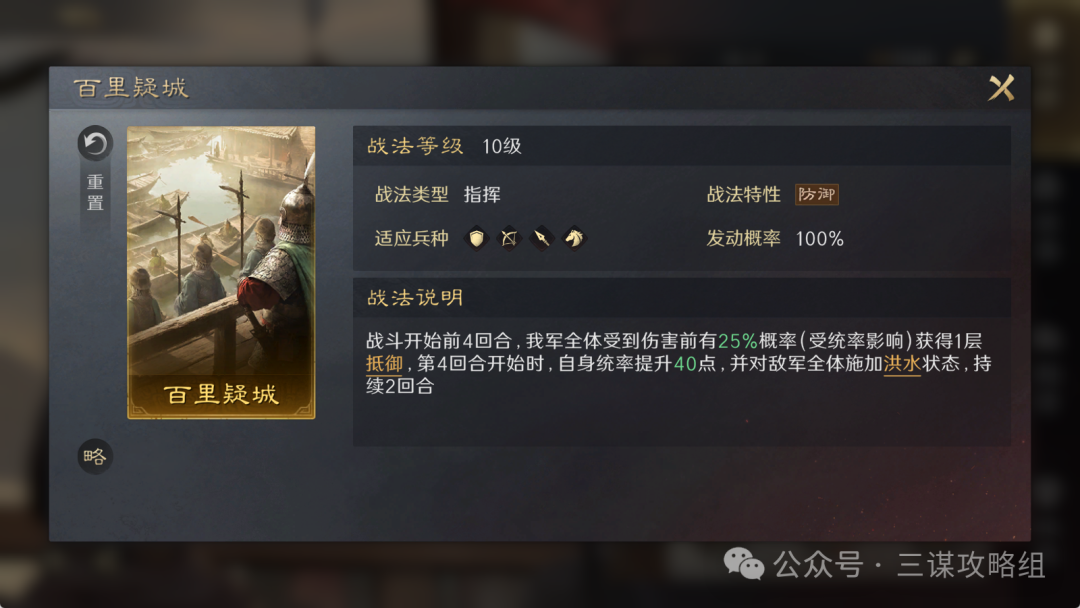Click the circular reset arrow icon
The image size is (1080, 608).
[95, 143]
